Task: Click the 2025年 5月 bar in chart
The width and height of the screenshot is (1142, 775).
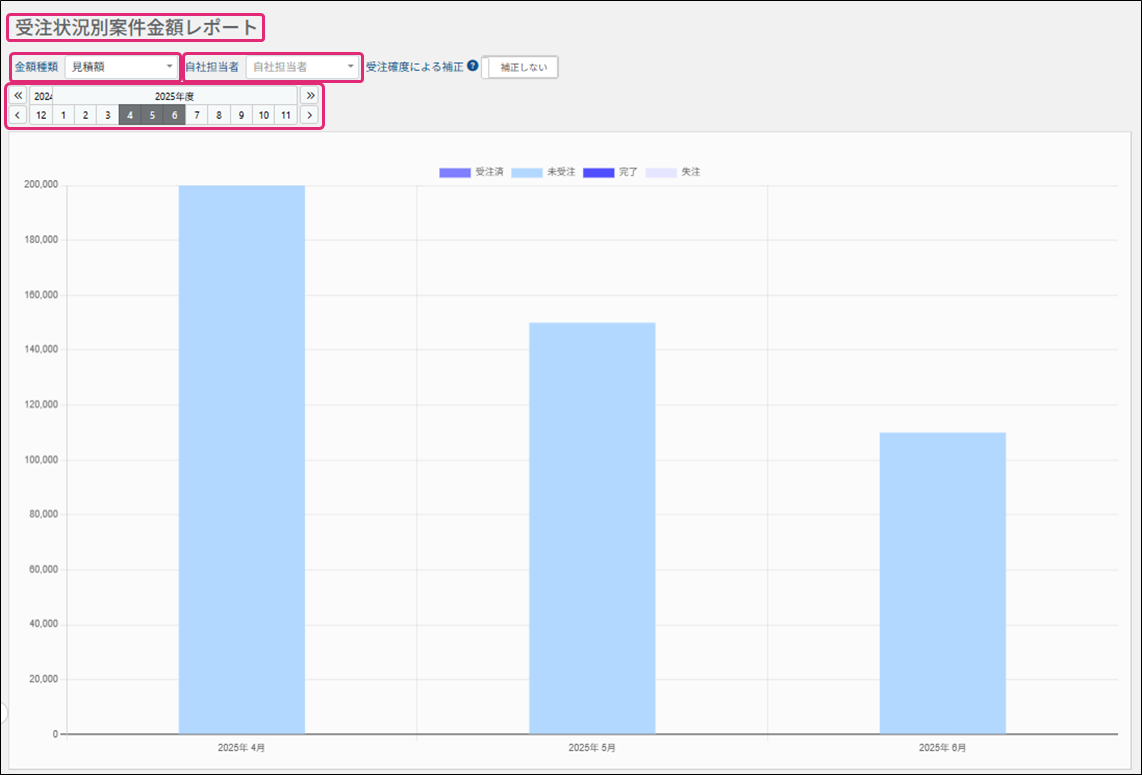Action: [592, 528]
